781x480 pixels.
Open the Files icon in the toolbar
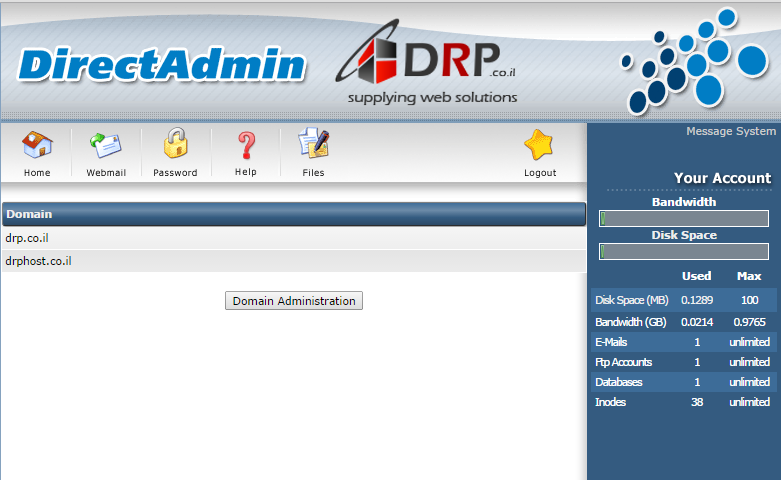(x=313, y=146)
